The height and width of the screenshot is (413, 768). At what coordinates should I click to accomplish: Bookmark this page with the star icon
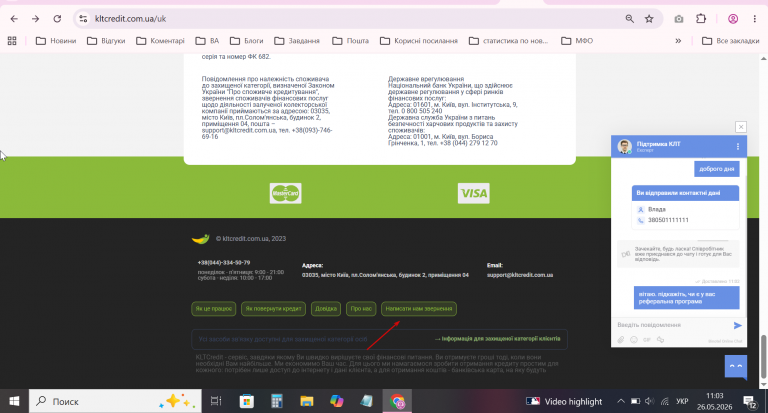tap(649, 19)
